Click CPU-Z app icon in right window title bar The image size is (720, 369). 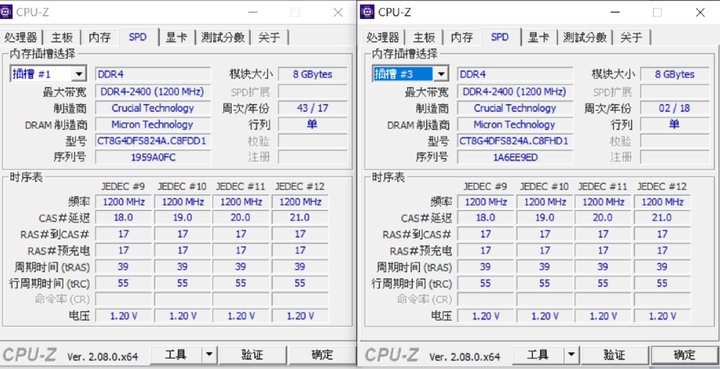point(367,12)
